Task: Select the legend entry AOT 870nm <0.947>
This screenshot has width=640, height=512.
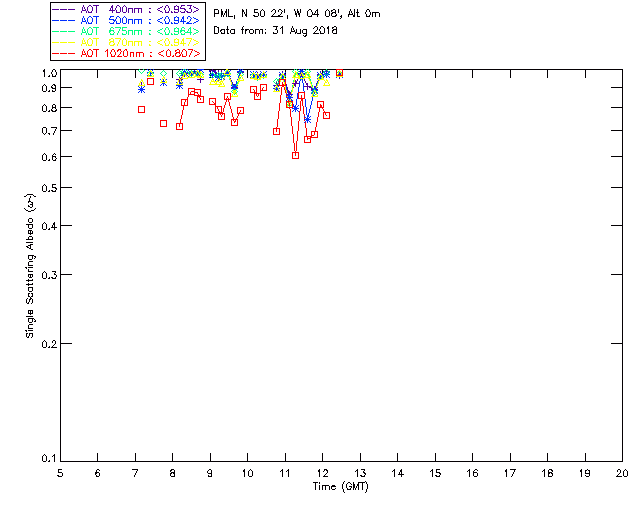Action: coord(126,42)
